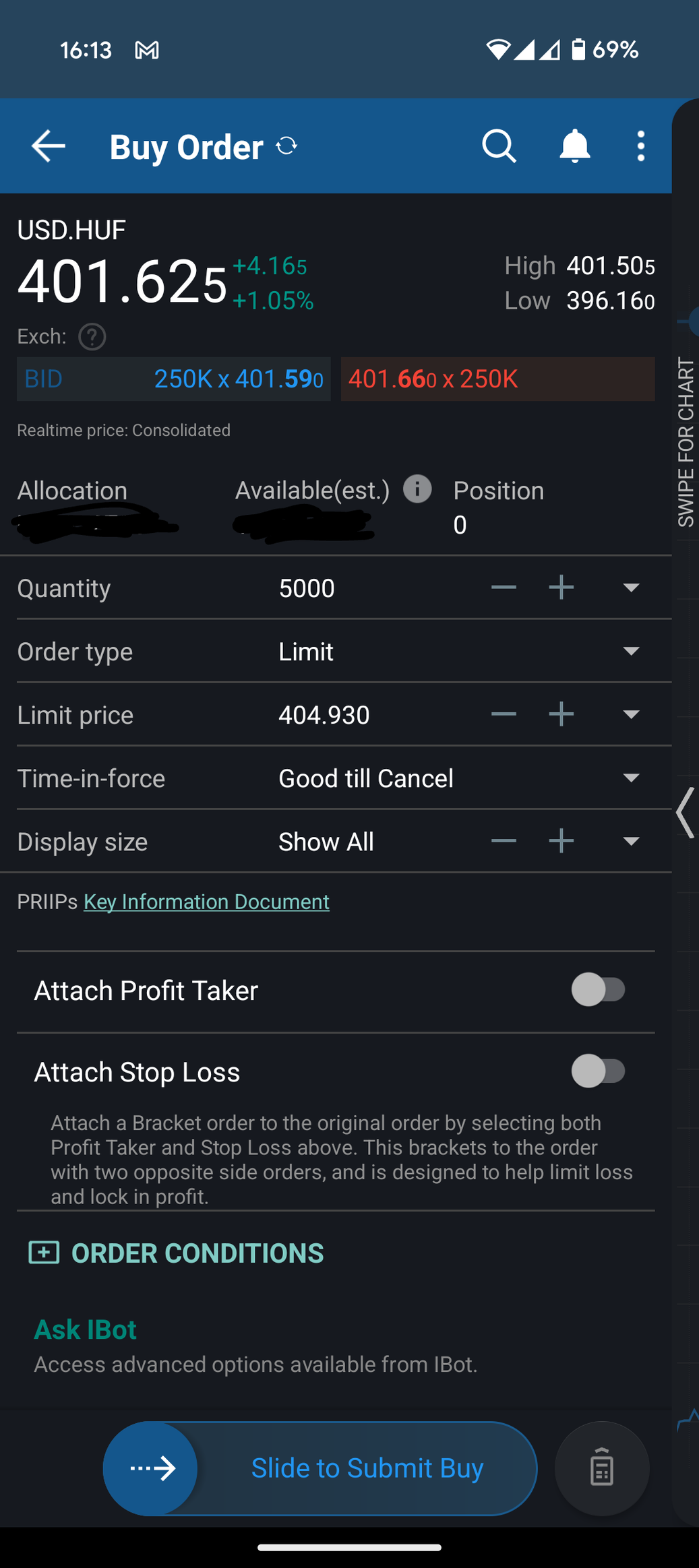Tap the Exch help question mark icon
The image size is (699, 1568).
point(92,337)
